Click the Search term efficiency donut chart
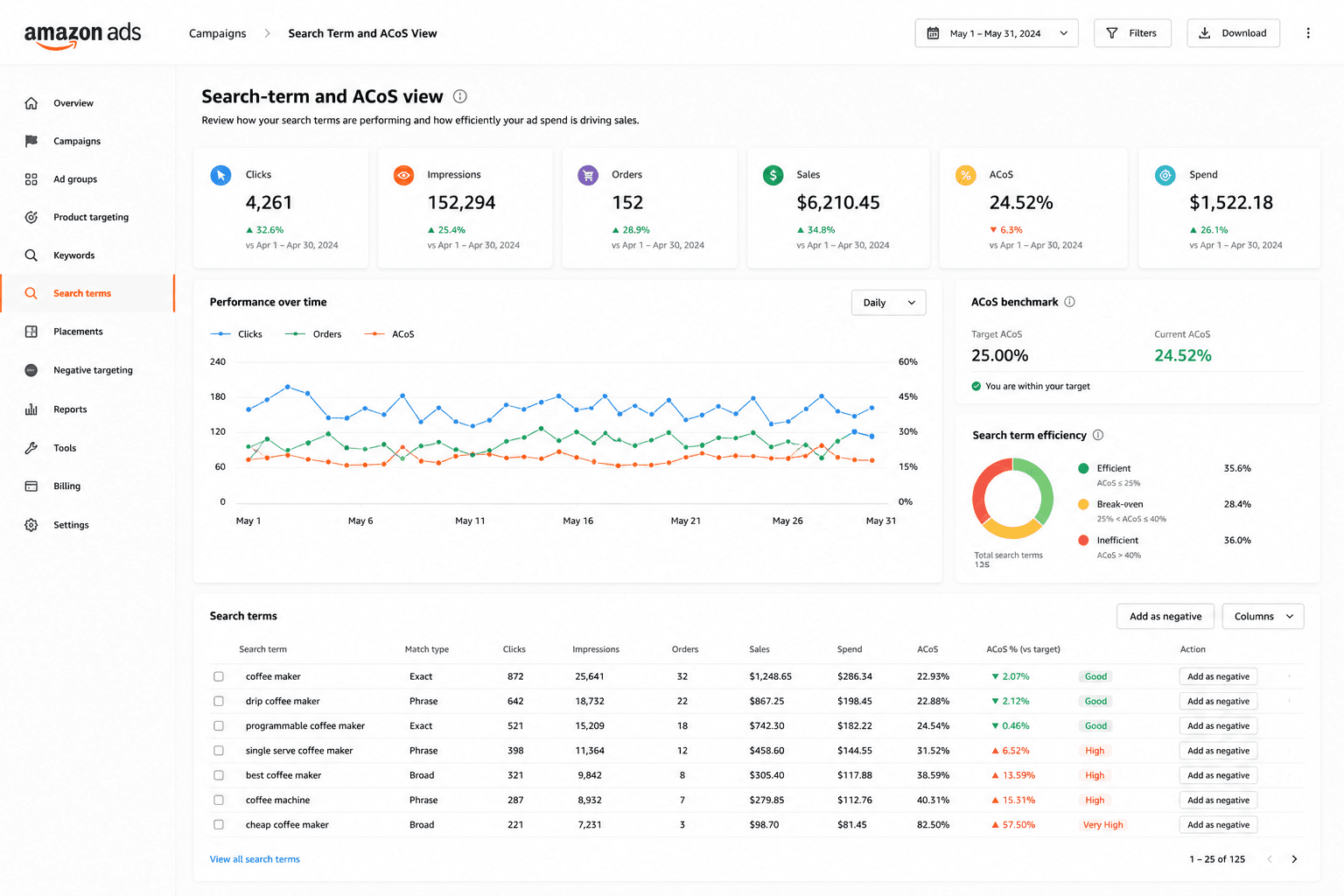The height and width of the screenshot is (896, 1344). pos(1012,498)
